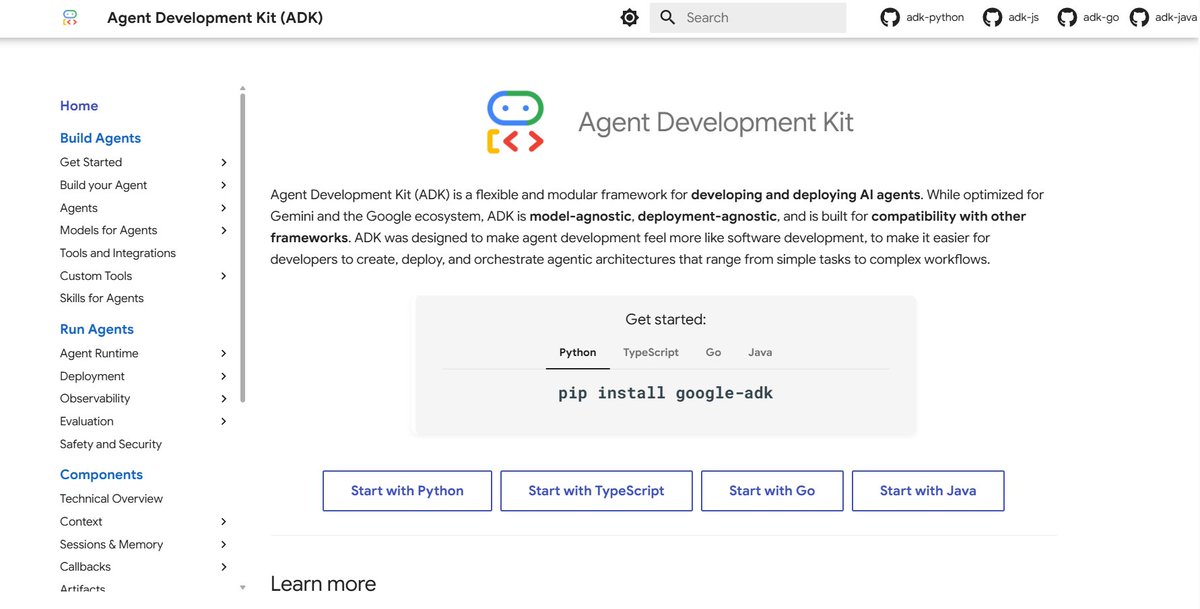This screenshot has width=1200, height=609.
Task: Open the Build Agents section heading
Action: (100, 138)
